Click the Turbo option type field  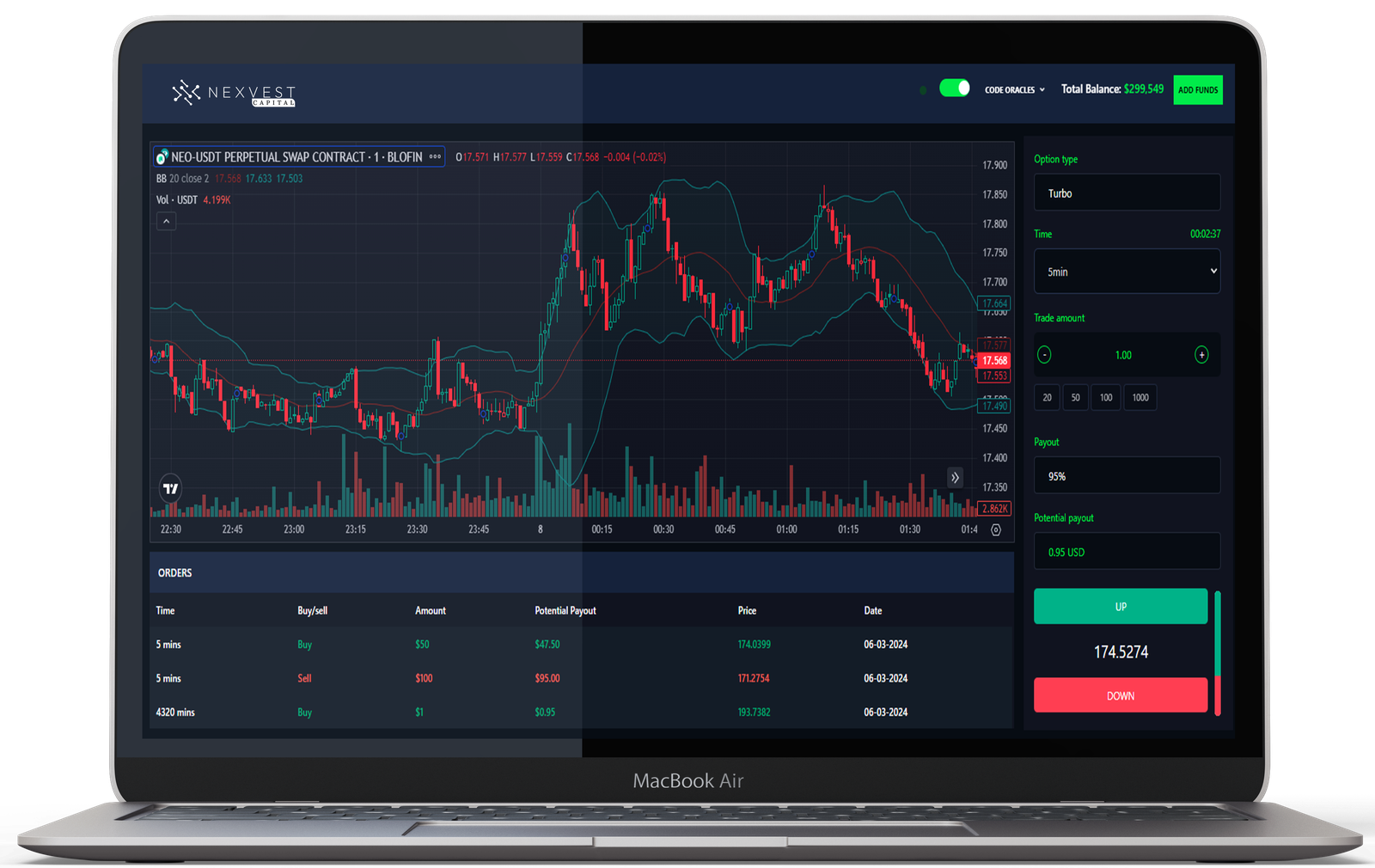tap(1127, 193)
